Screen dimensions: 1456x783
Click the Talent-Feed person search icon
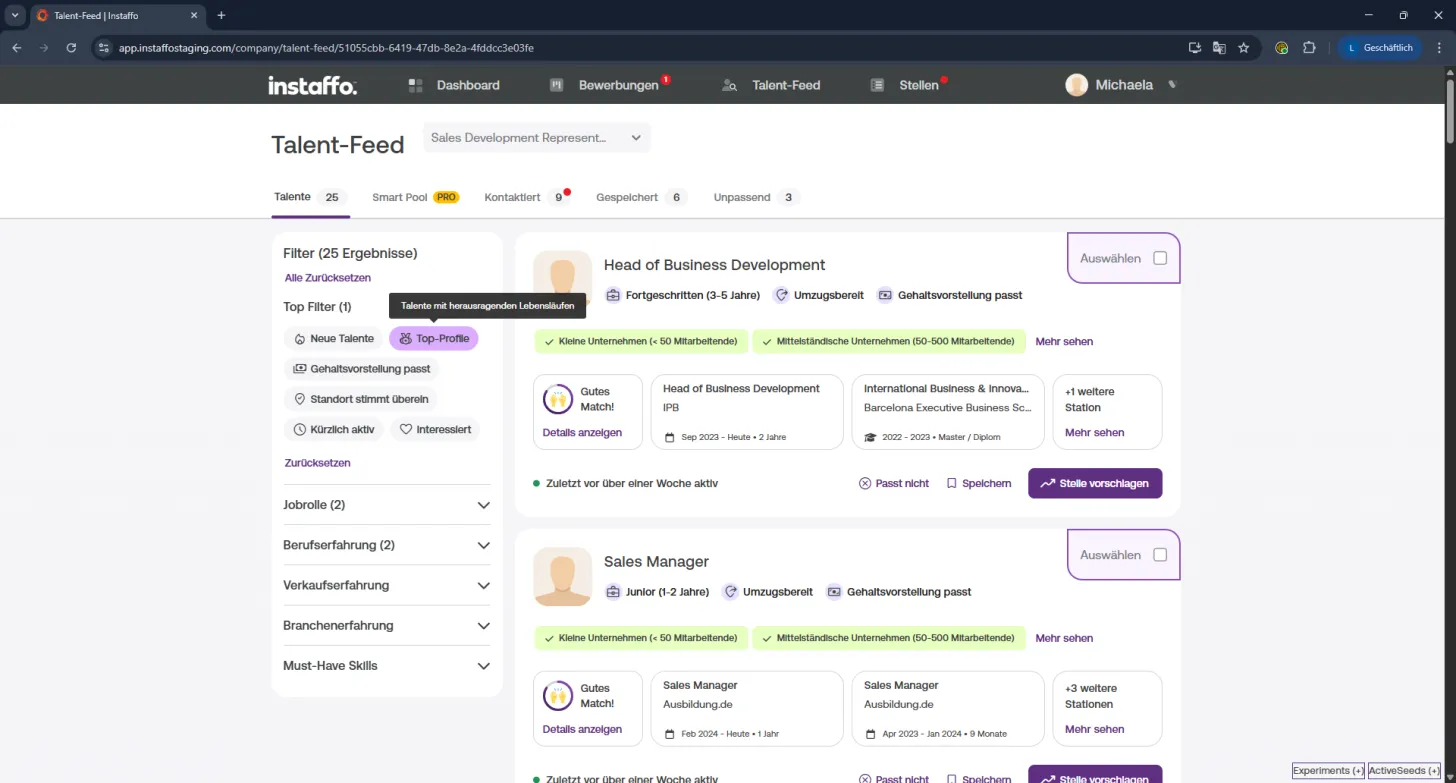(x=730, y=85)
